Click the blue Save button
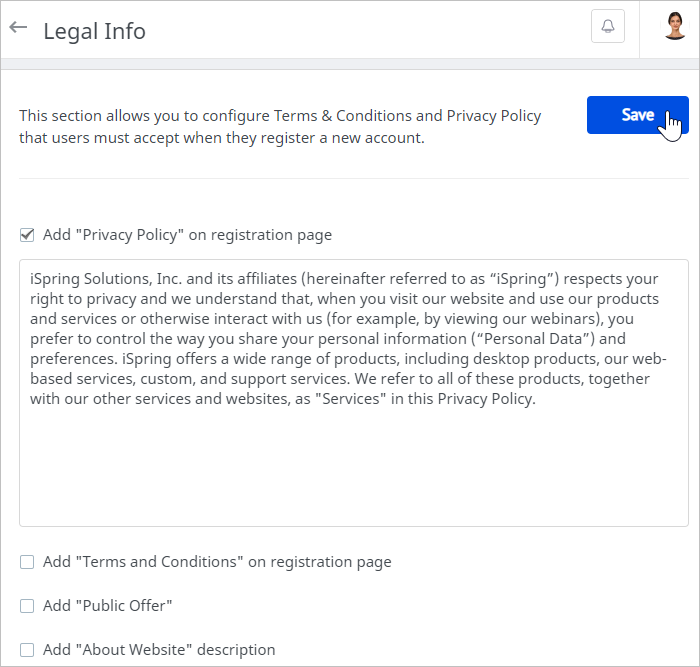700x667 pixels. click(638, 115)
